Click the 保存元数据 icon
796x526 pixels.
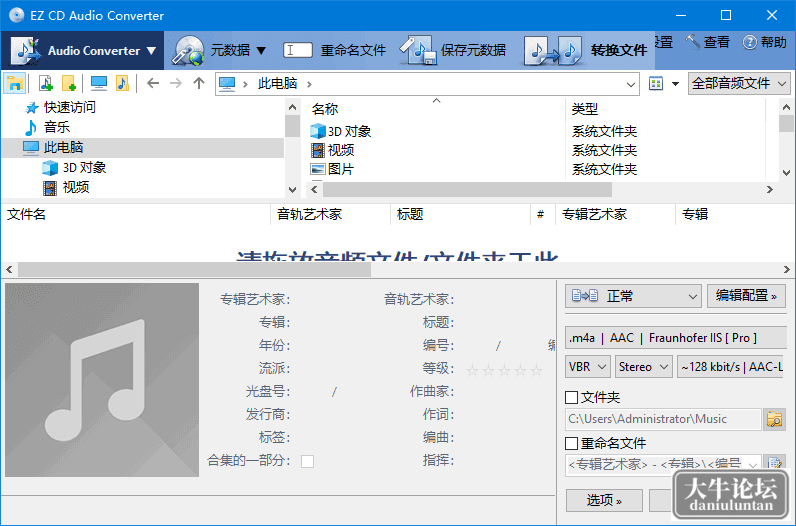(418, 50)
